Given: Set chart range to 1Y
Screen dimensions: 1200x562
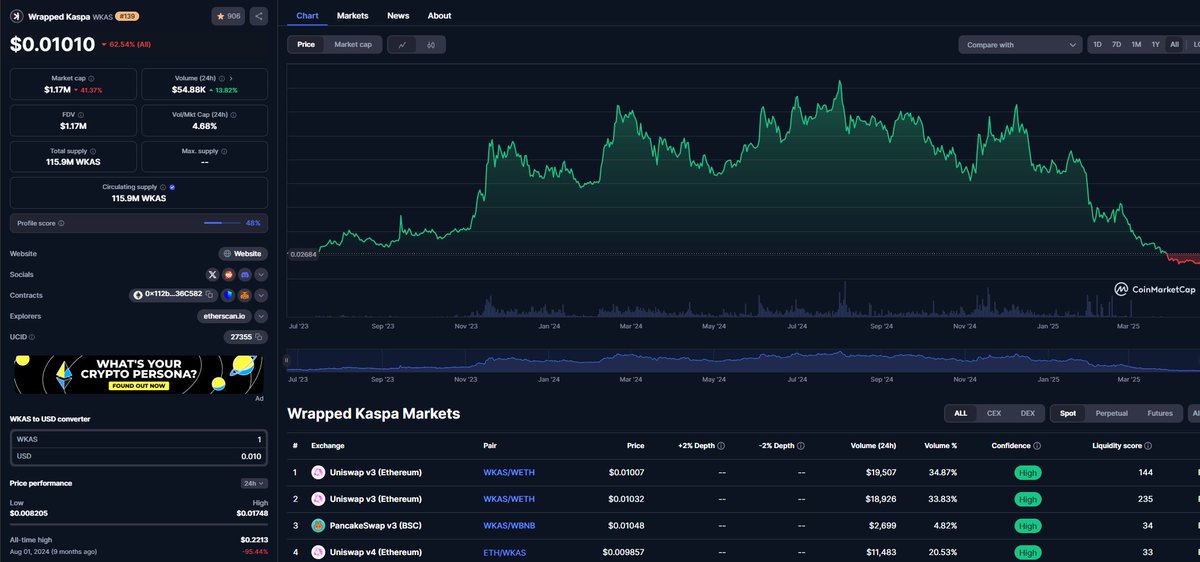Looking at the screenshot, I should coord(1155,44).
